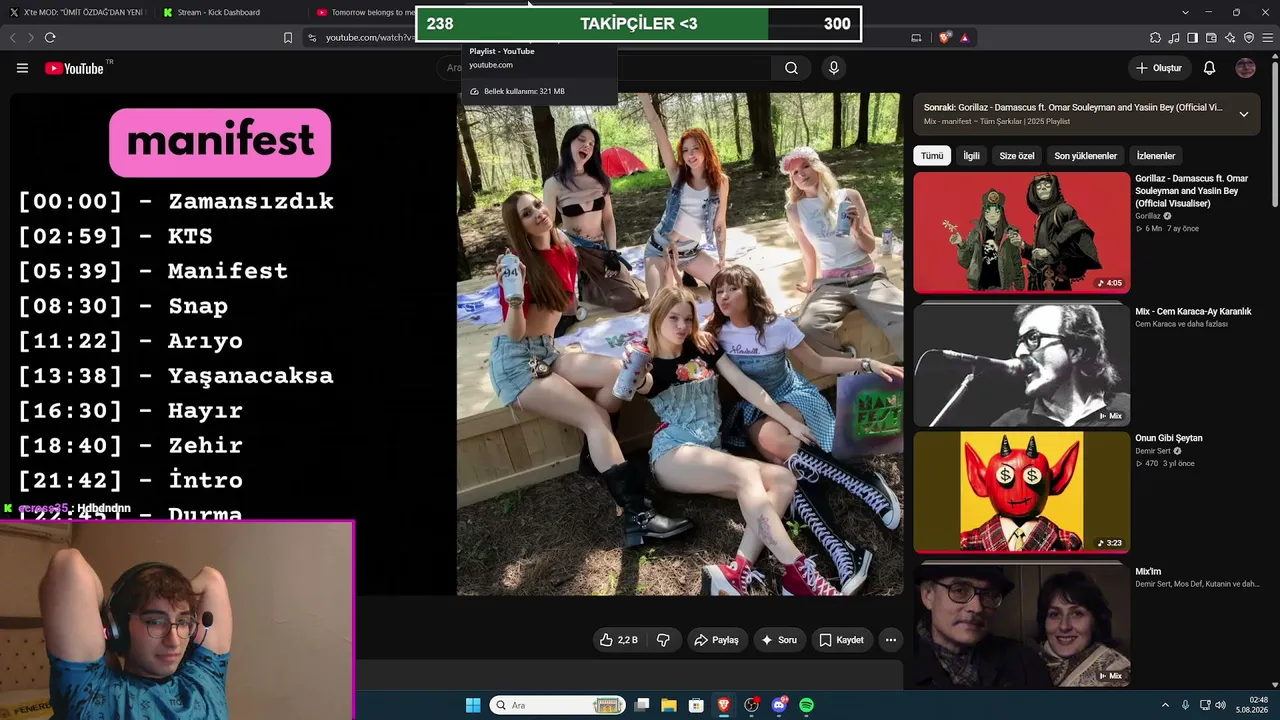Screen dimensions: 1280x720
Task: Select the Son yüklenenler filter chip
Action: [x=1085, y=156]
